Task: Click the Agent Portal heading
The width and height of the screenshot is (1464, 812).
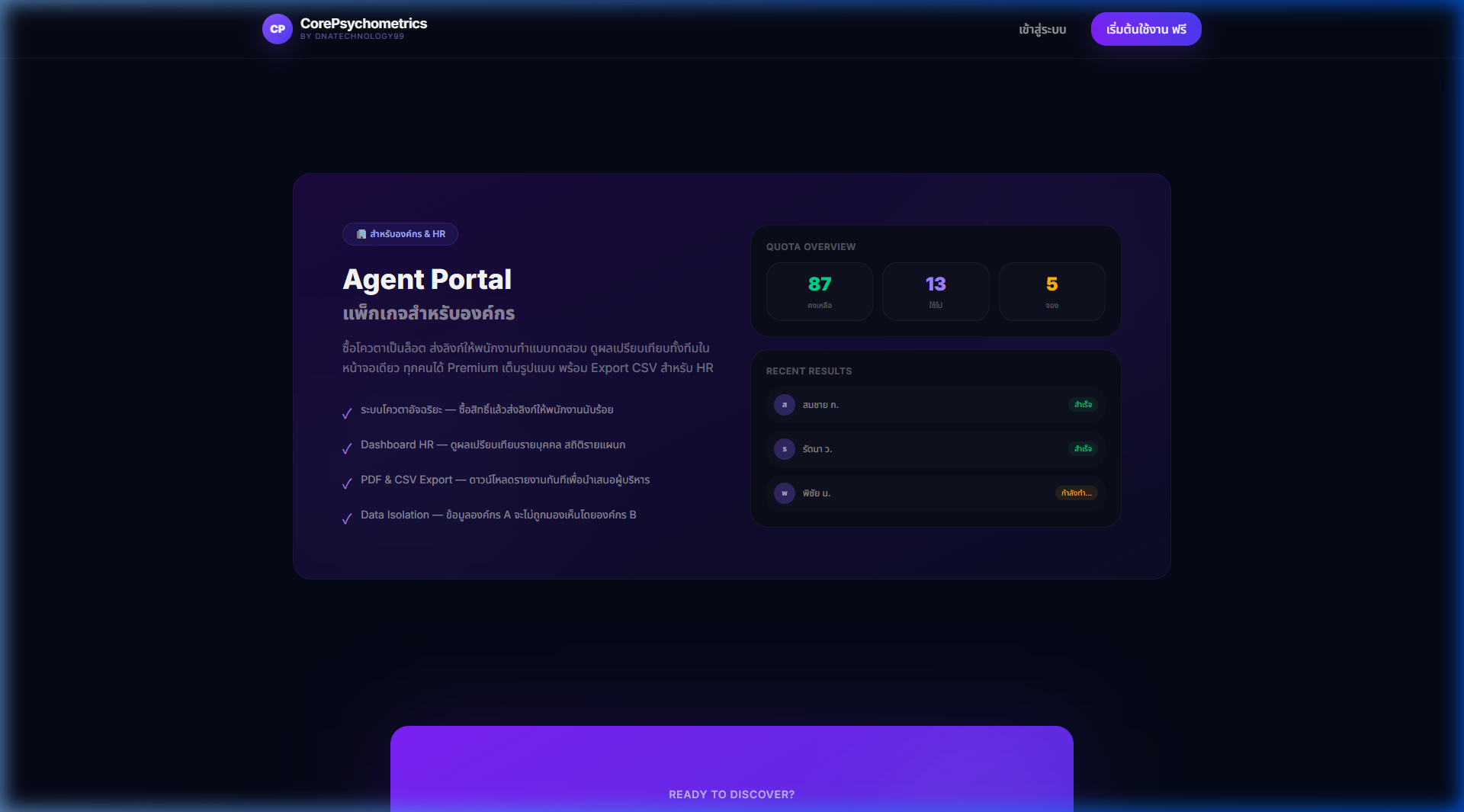Action: pos(427,280)
